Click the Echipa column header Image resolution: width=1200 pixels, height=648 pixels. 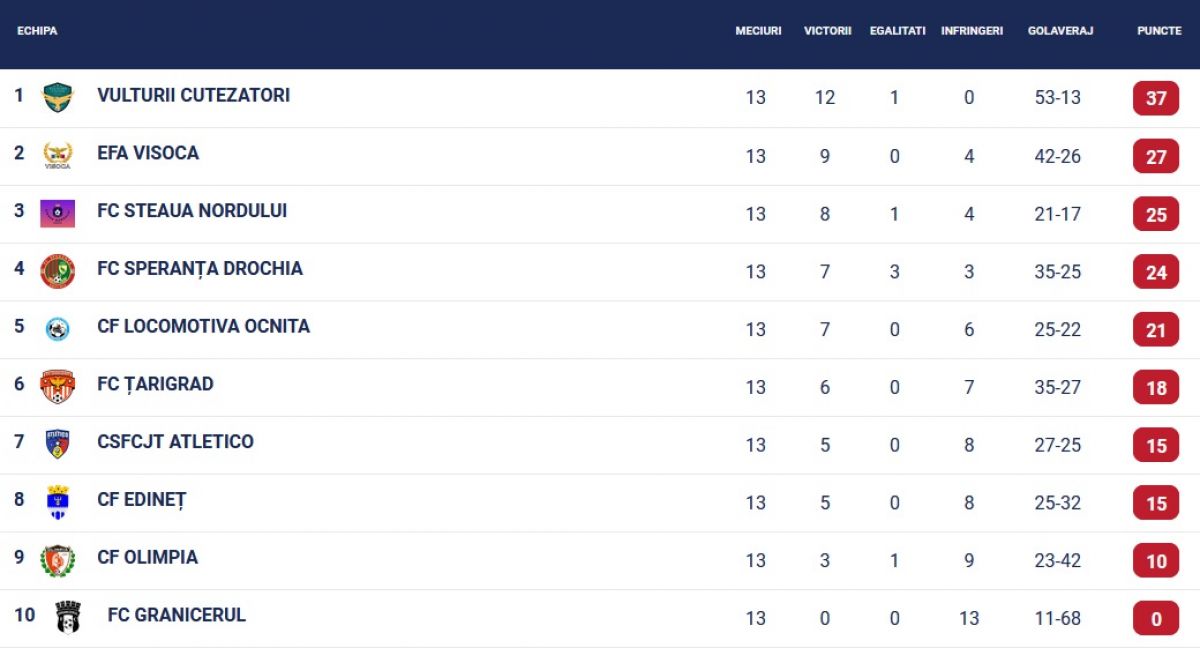pyautogui.click(x=37, y=31)
